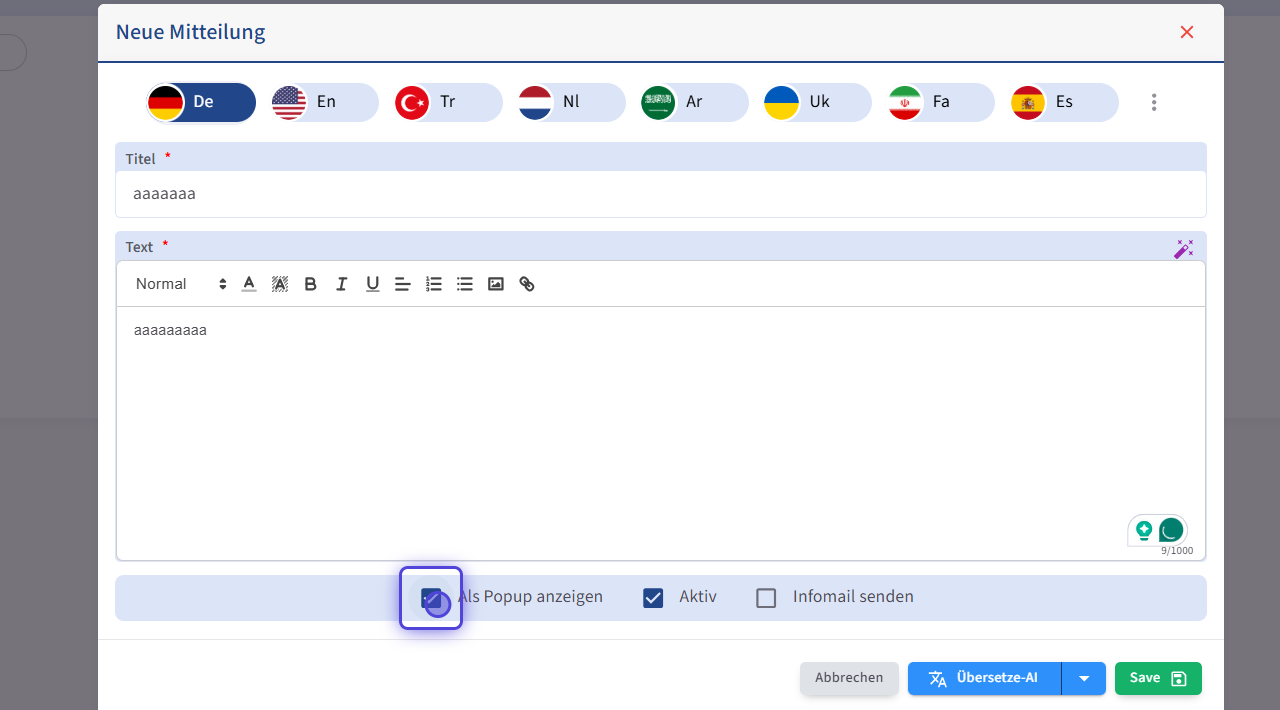Viewport: 1280px width, 710px height.
Task: Save the new message
Action: coord(1158,678)
